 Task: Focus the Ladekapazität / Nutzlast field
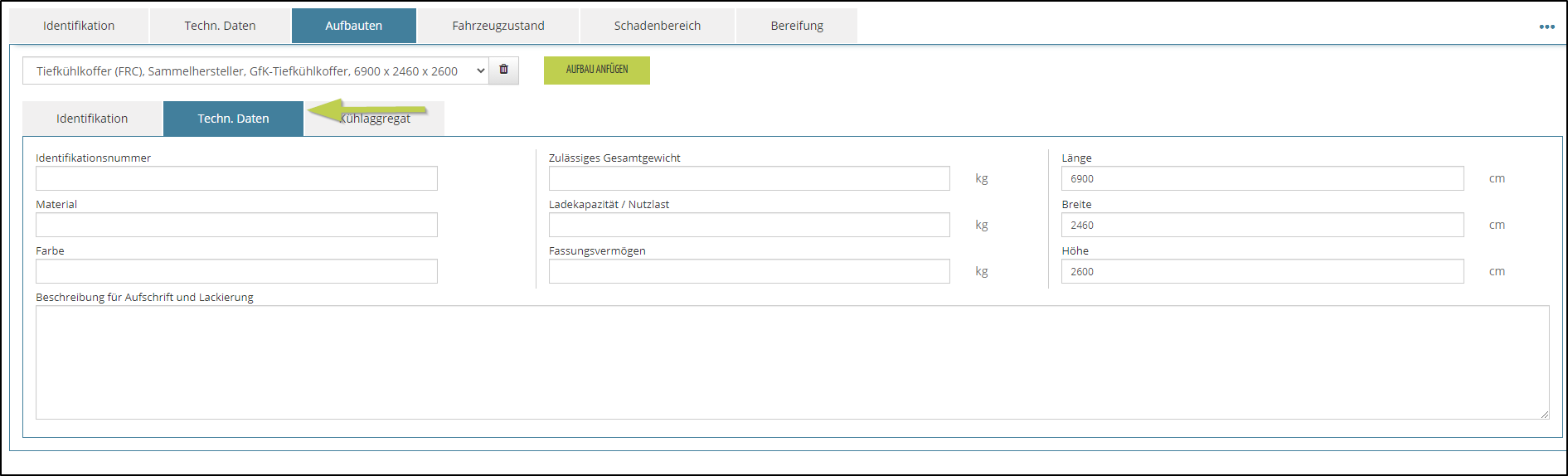coord(749,225)
